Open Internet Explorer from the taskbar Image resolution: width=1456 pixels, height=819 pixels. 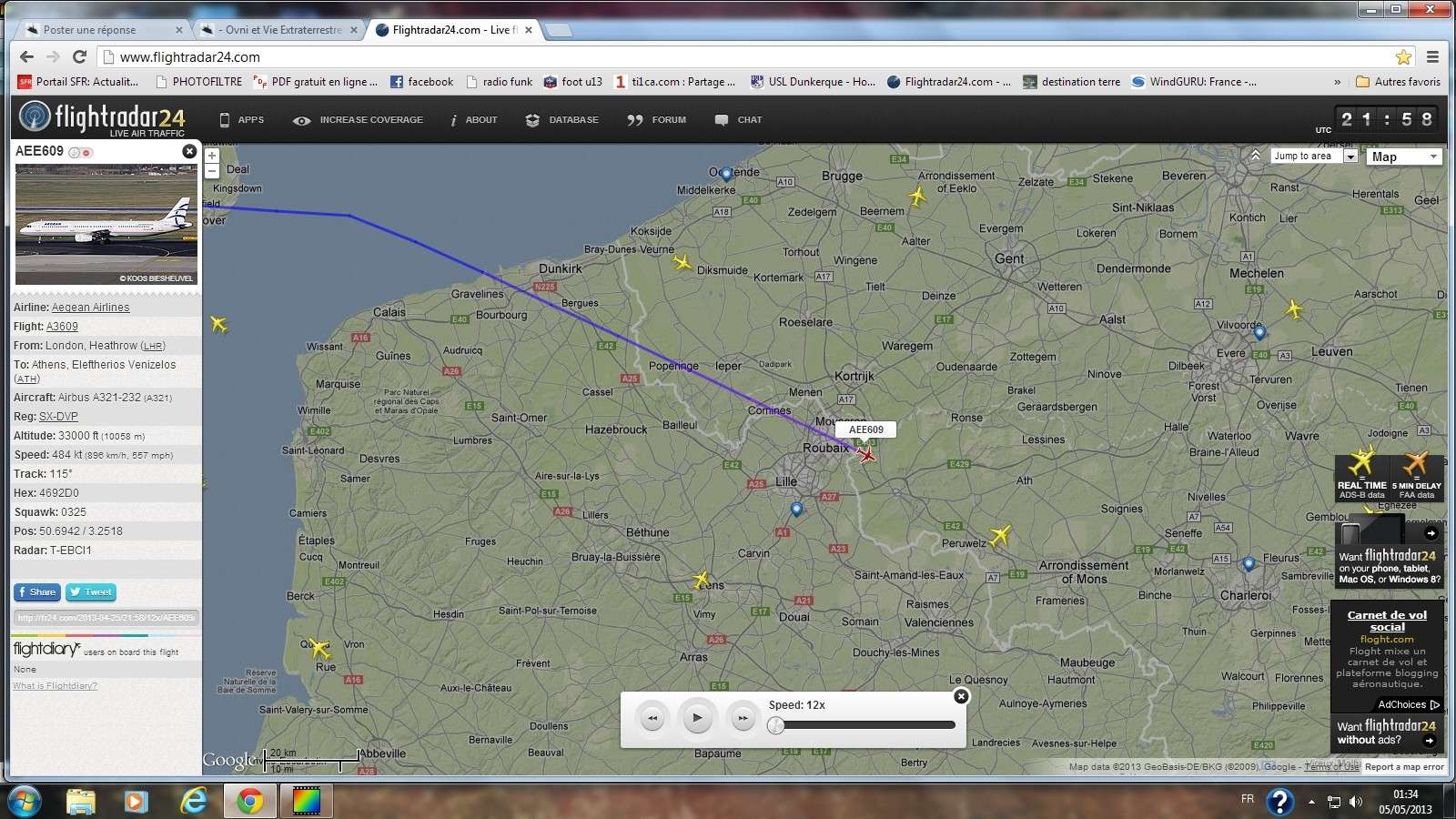pos(194,801)
